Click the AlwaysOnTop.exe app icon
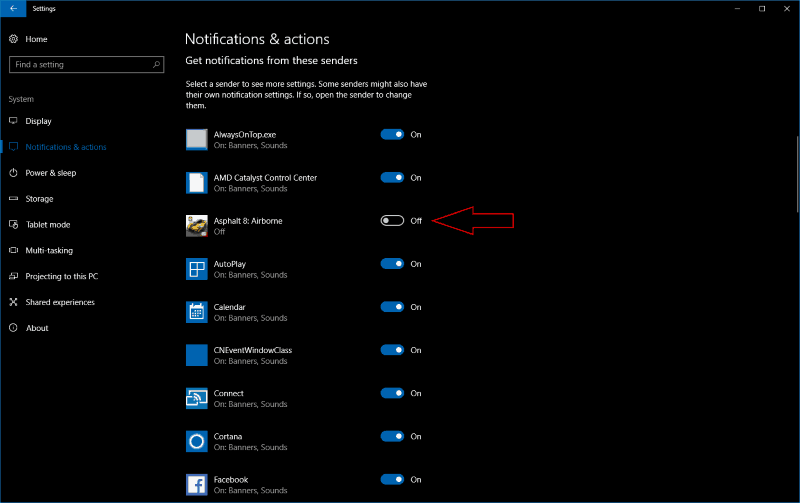This screenshot has width=800, height=503. (x=196, y=139)
